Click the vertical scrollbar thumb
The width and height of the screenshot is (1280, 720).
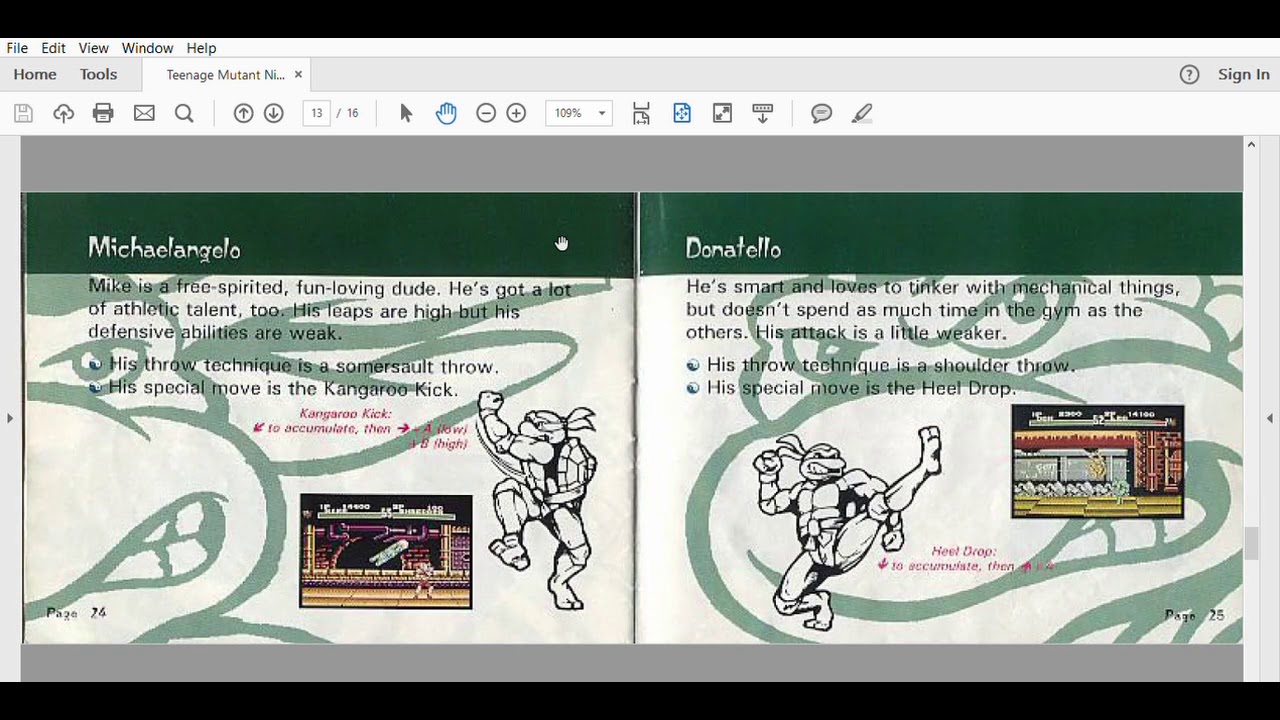tap(1251, 543)
